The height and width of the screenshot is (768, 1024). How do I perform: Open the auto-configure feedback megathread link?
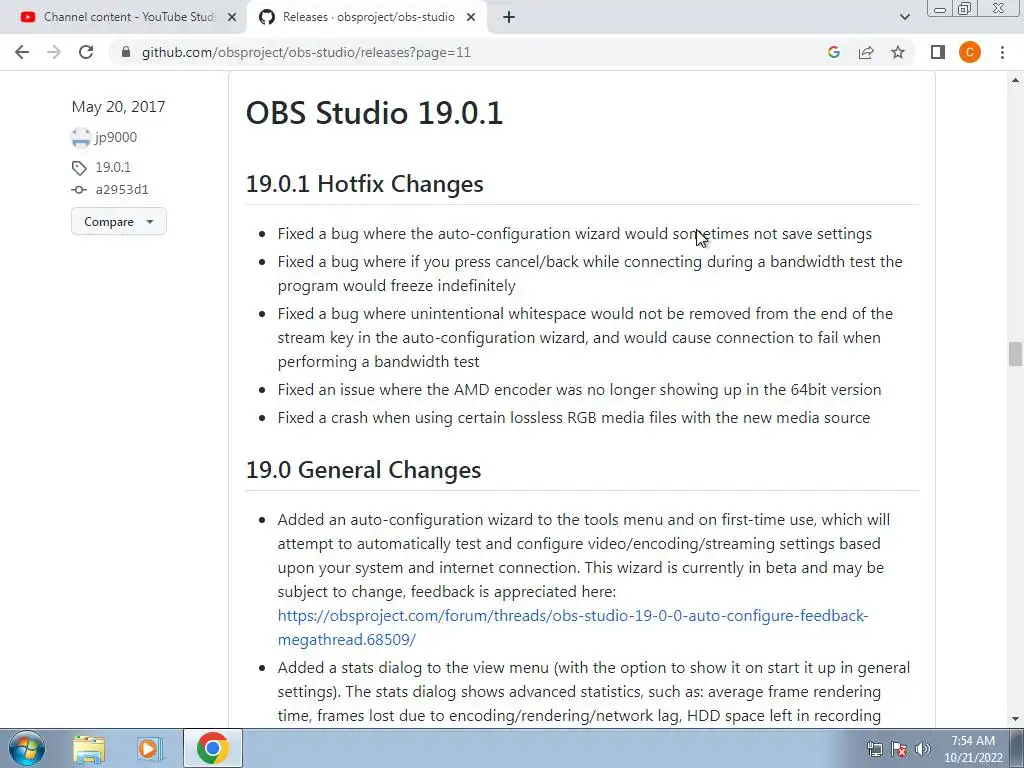pos(573,628)
